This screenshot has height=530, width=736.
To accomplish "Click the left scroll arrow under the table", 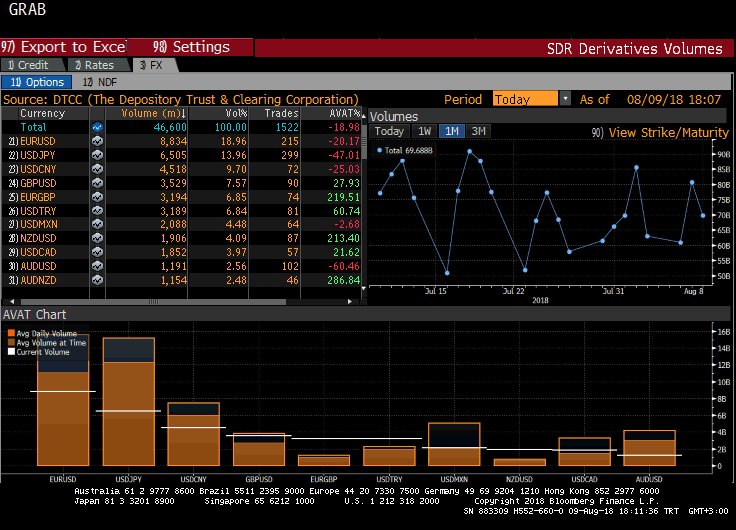I will point(12,301).
